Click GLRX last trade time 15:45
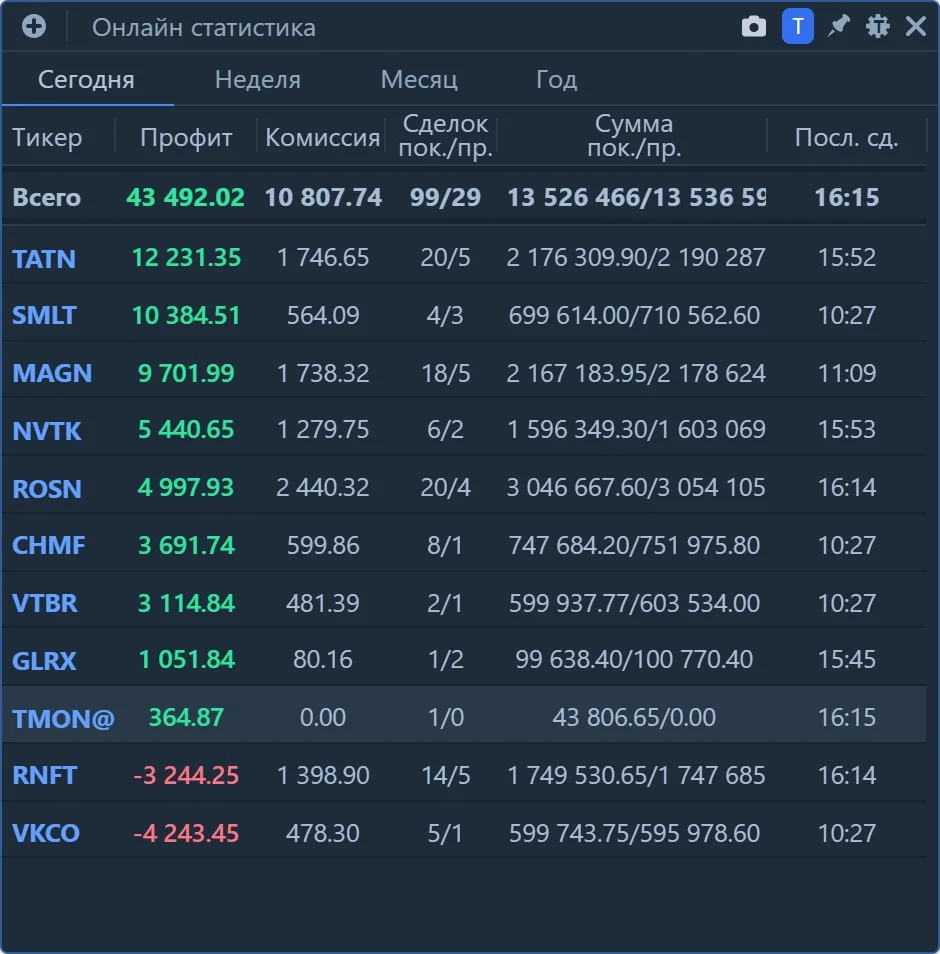 click(x=846, y=660)
